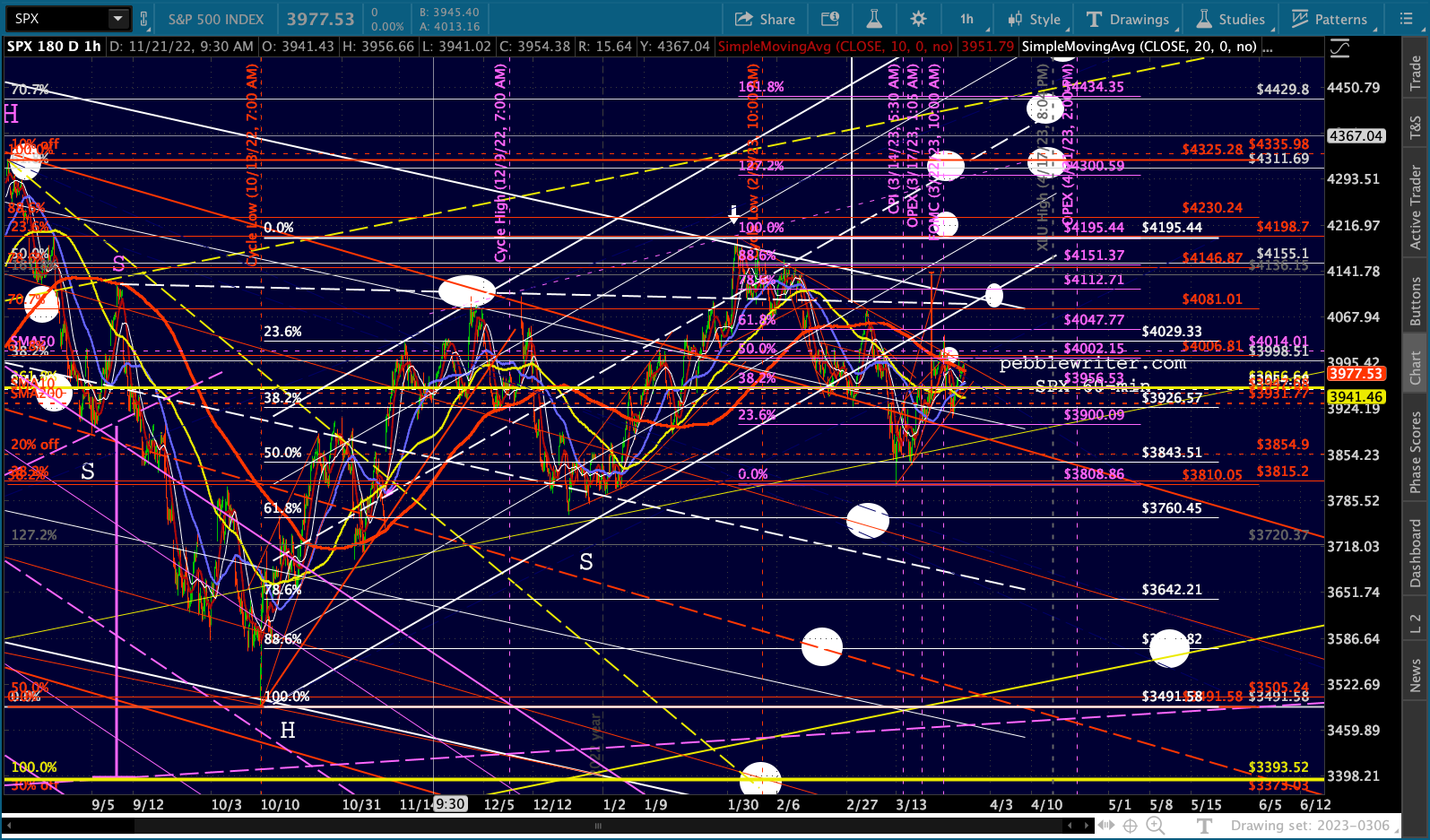Toggle the price scale curve icon
The image size is (1430, 840).
[1339, 48]
